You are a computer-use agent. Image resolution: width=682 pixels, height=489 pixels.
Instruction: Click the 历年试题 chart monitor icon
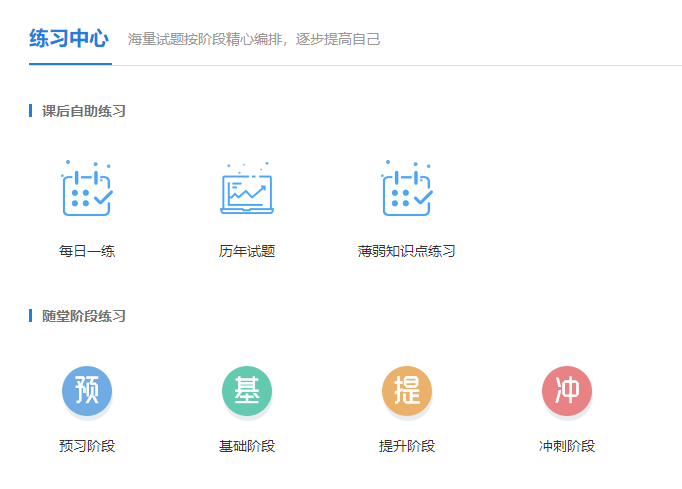click(247, 190)
